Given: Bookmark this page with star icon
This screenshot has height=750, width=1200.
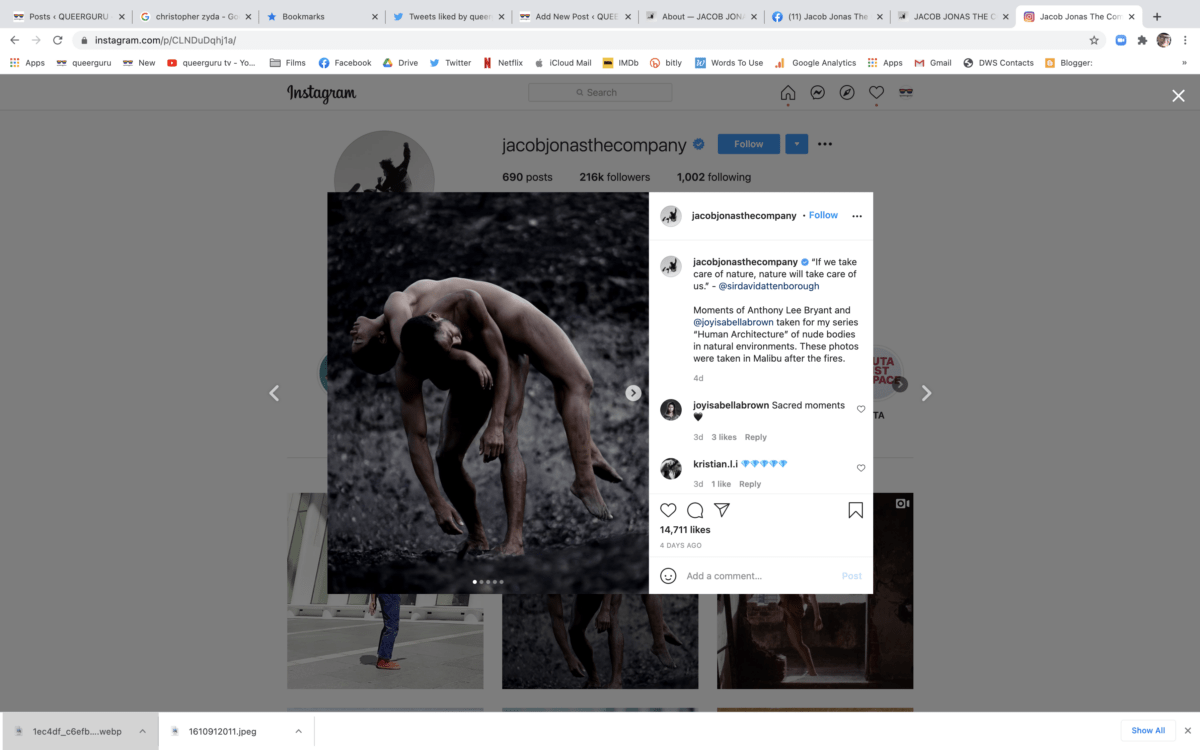Looking at the screenshot, I should (1094, 40).
